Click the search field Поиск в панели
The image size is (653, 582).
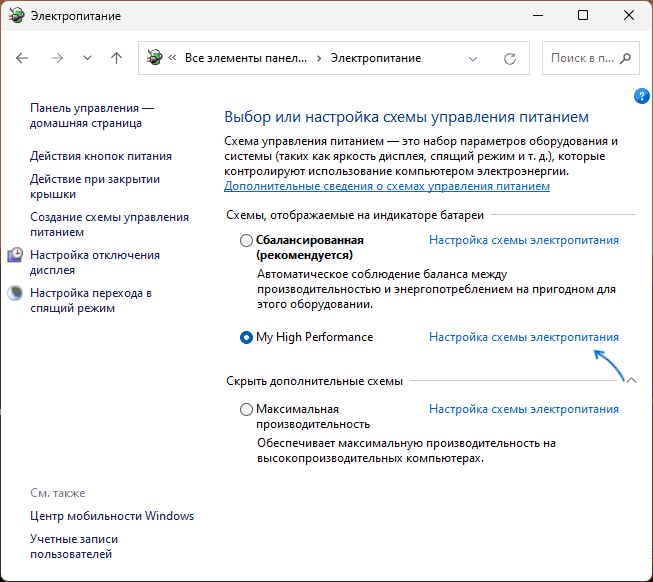point(591,58)
